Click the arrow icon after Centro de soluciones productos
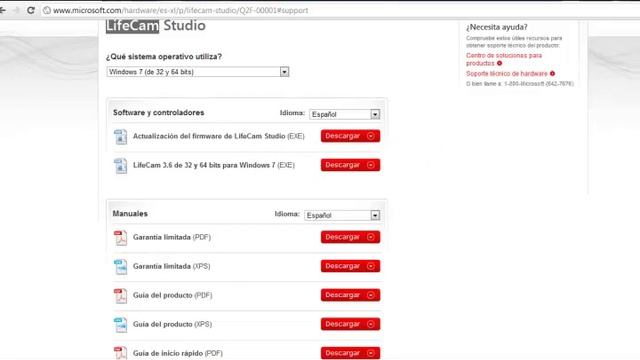This screenshot has height=360, width=640. coord(499,63)
